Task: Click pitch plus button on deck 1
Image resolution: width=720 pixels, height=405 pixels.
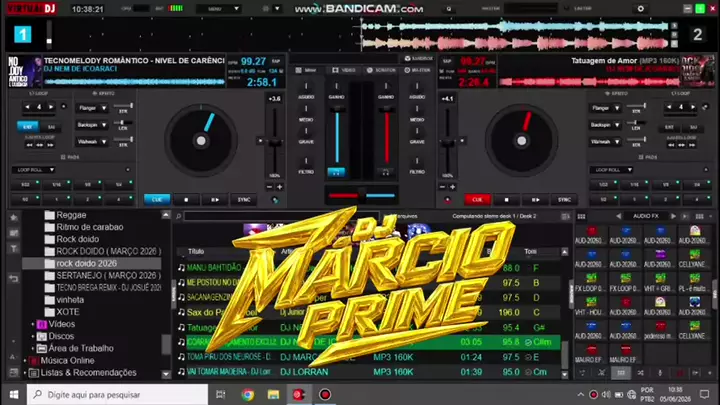Action: (x=279, y=187)
